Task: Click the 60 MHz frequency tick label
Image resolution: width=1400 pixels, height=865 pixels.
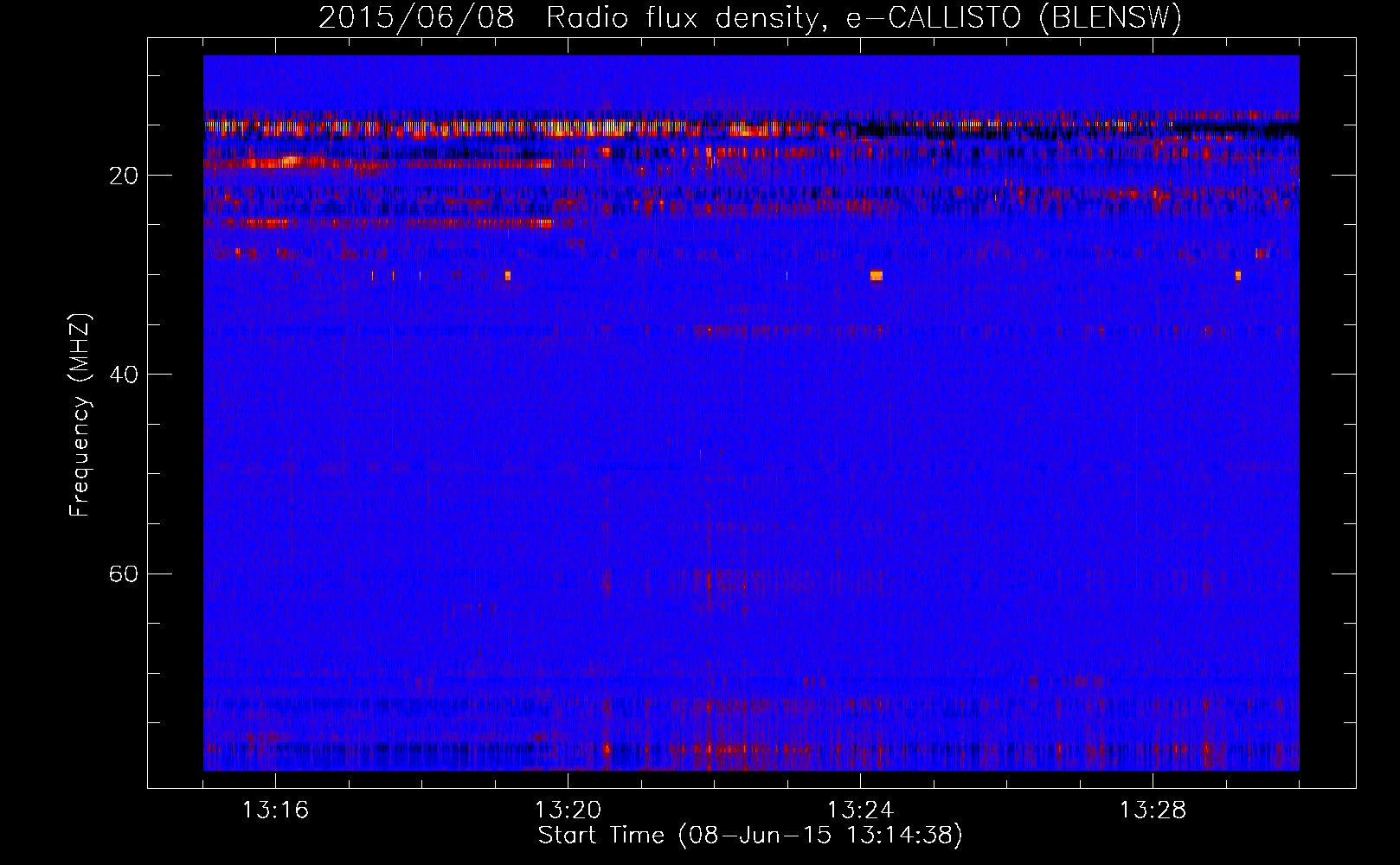Action: pyautogui.click(x=123, y=573)
